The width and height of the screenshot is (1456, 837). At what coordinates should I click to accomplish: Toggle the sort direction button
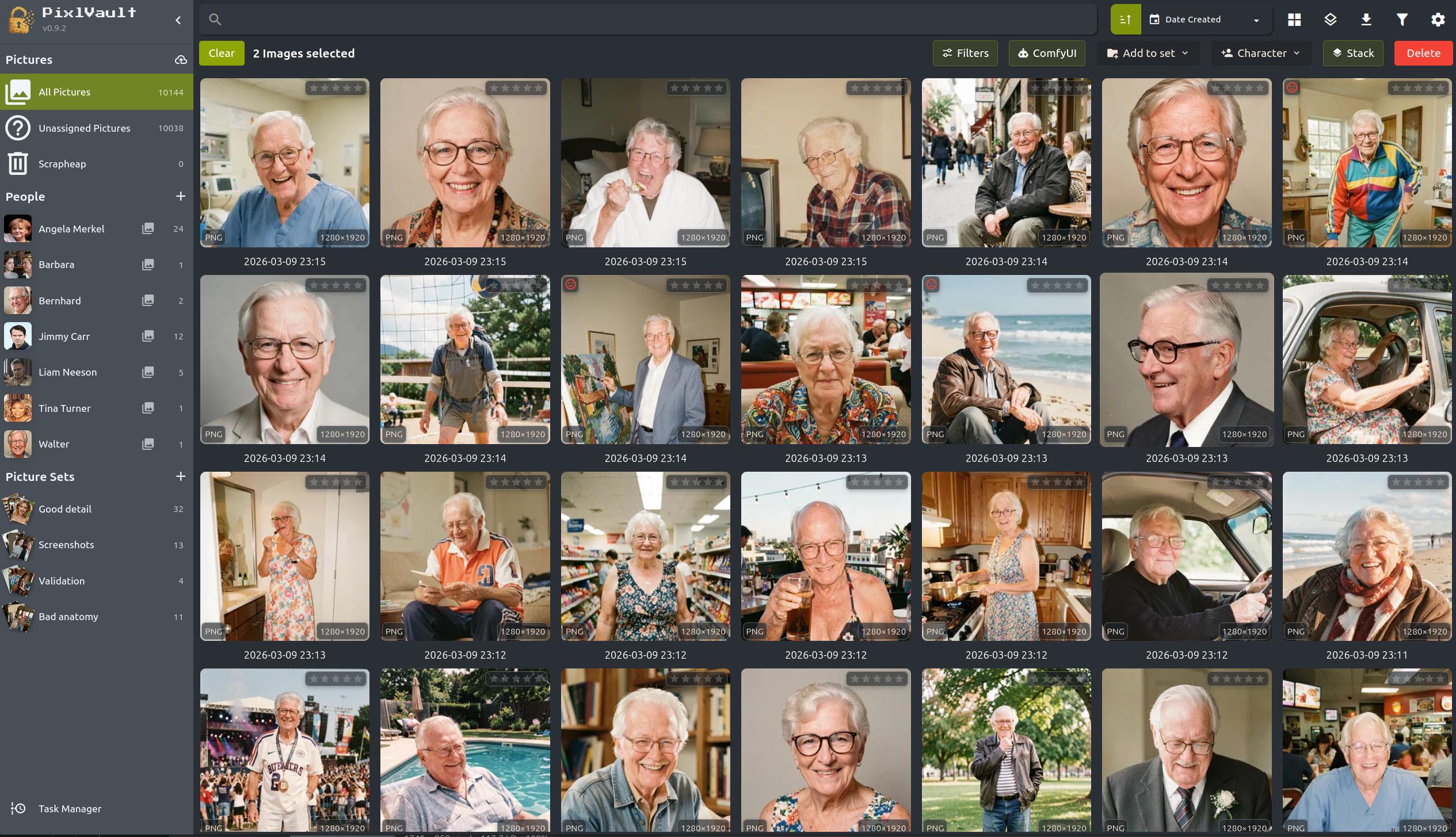pyautogui.click(x=1125, y=20)
